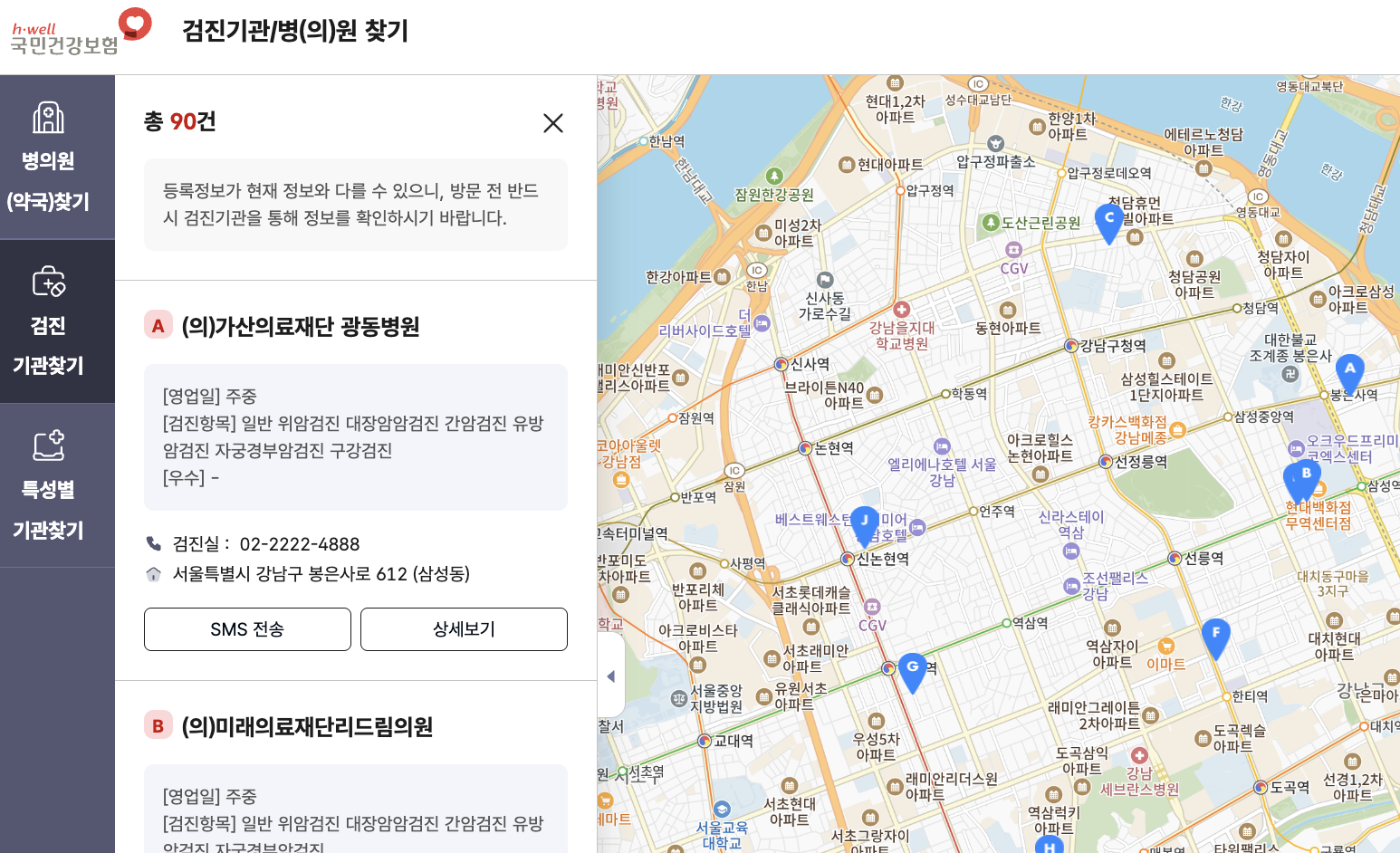Click the 압구정파출소 police icon
The image size is (1400, 853).
pyautogui.click(x=995, y=143)
